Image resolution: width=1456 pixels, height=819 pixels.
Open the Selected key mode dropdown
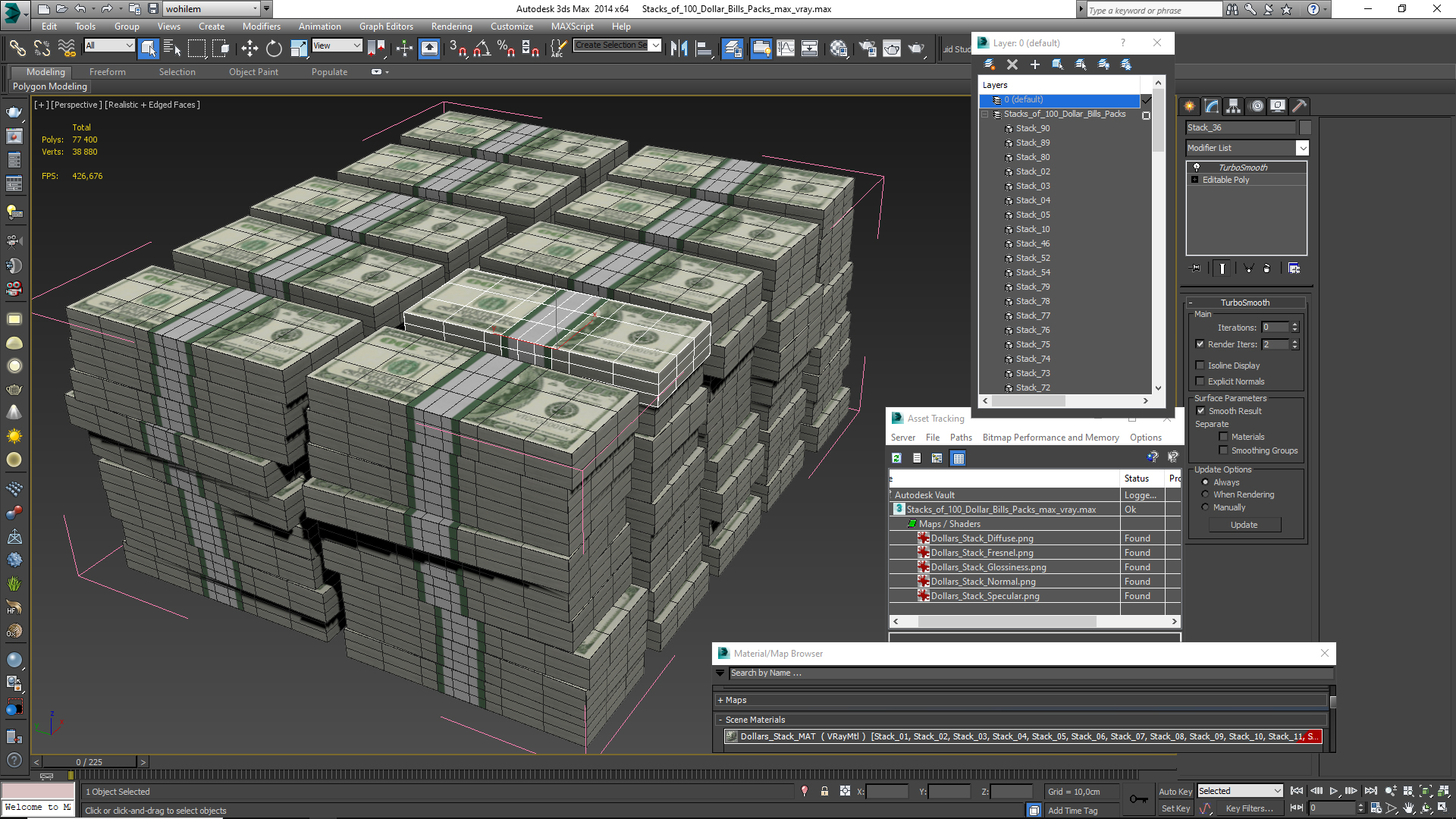[x=1240, y=791]
